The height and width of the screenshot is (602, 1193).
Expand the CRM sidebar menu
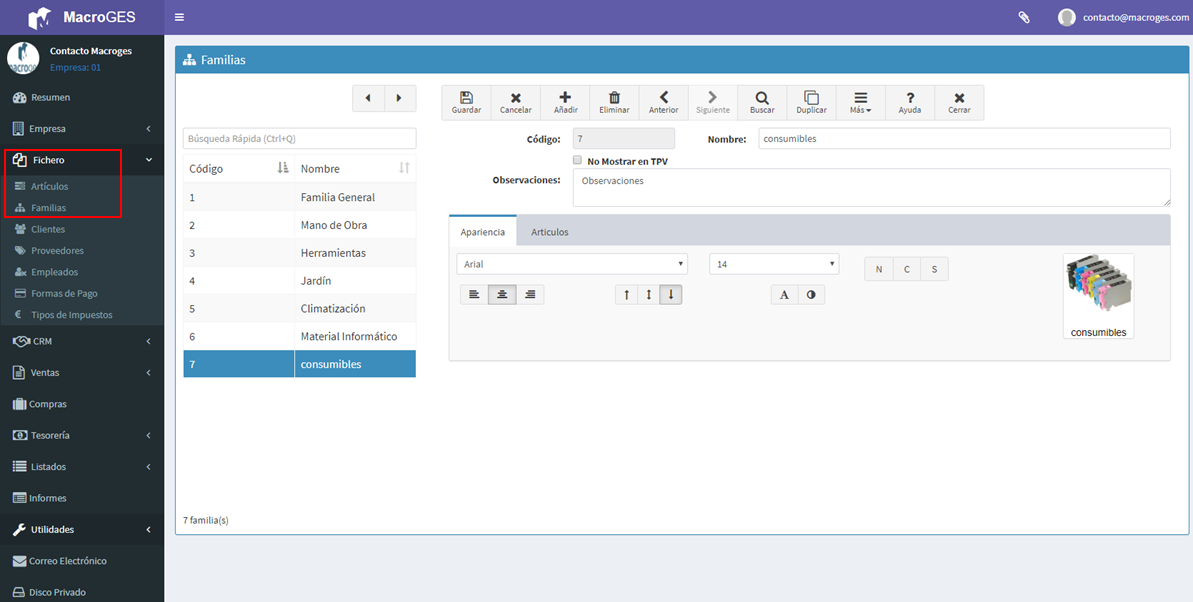coord(81,342)
